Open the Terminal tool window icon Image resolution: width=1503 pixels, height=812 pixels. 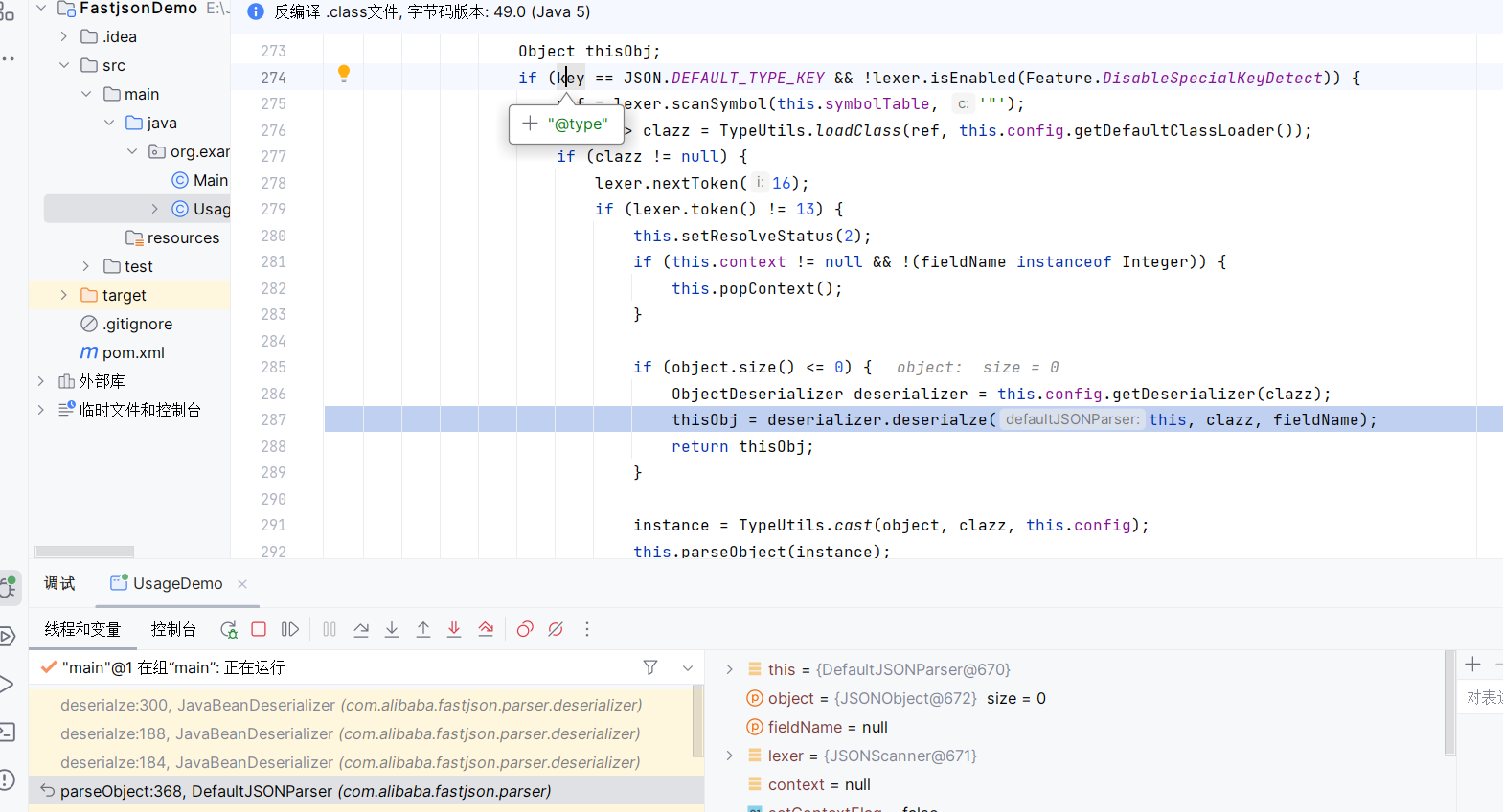coord(7,733)
